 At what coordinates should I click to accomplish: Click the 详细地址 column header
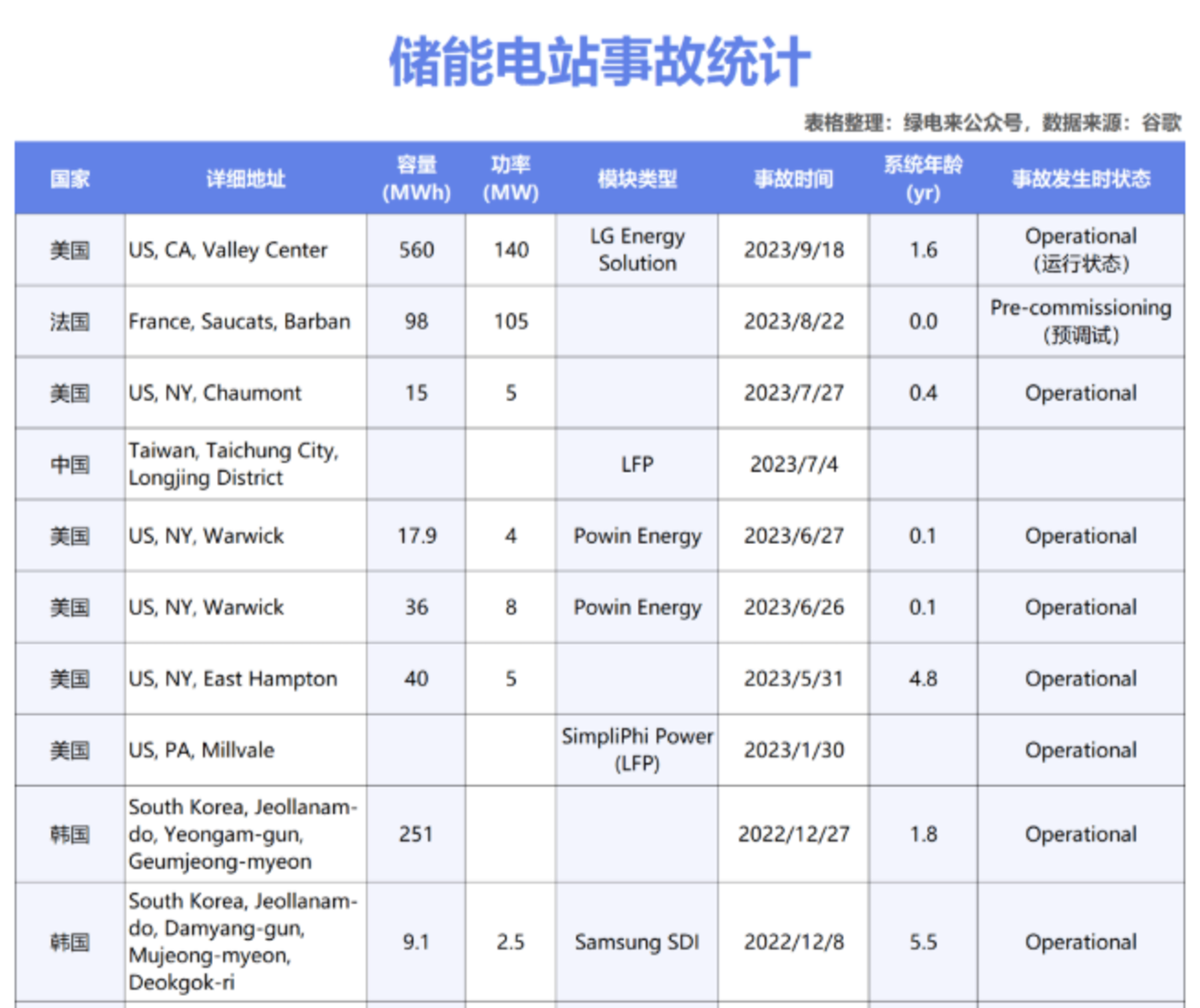pos(245,178)
